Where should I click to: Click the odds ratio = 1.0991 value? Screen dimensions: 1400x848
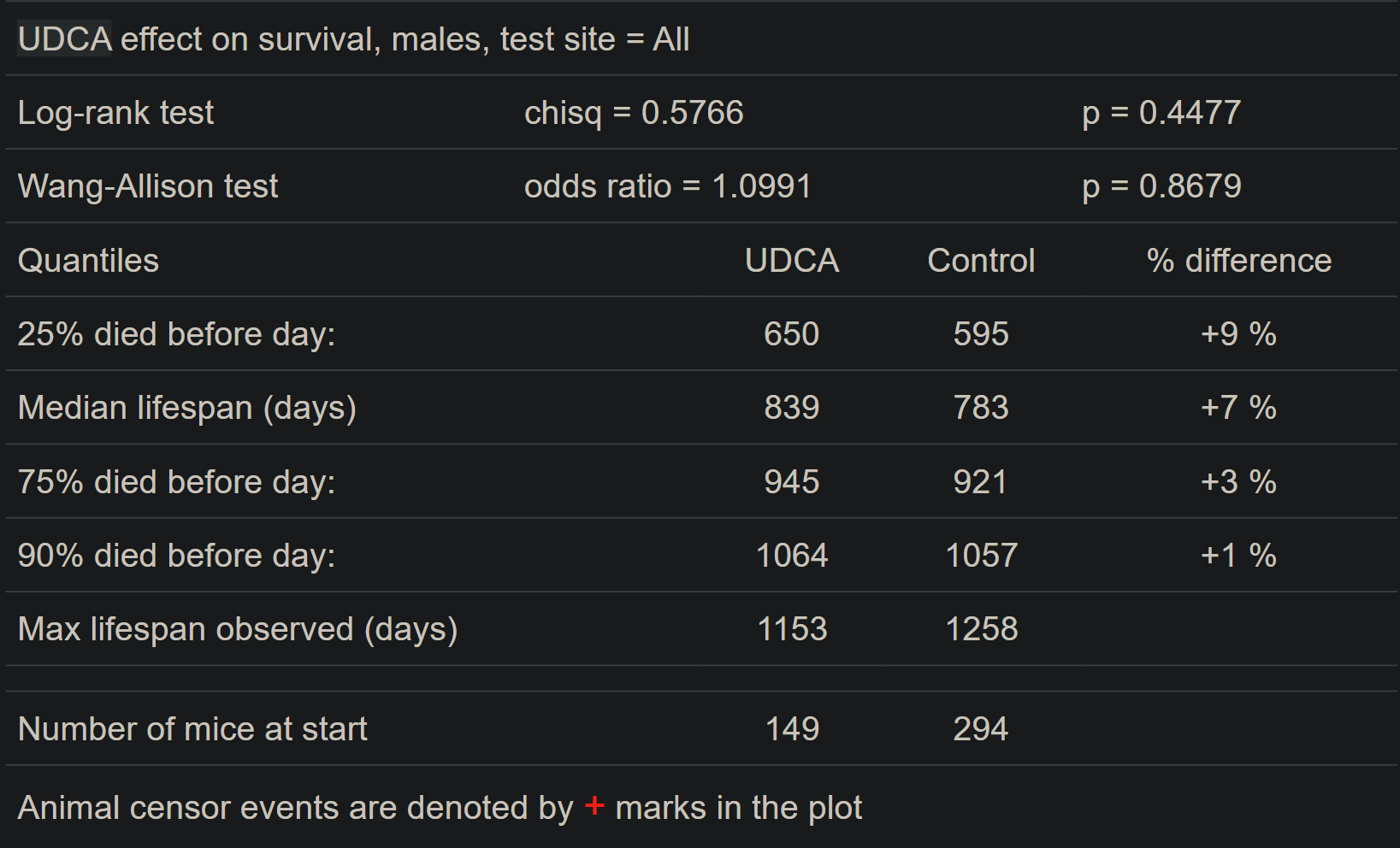[668, 186]
